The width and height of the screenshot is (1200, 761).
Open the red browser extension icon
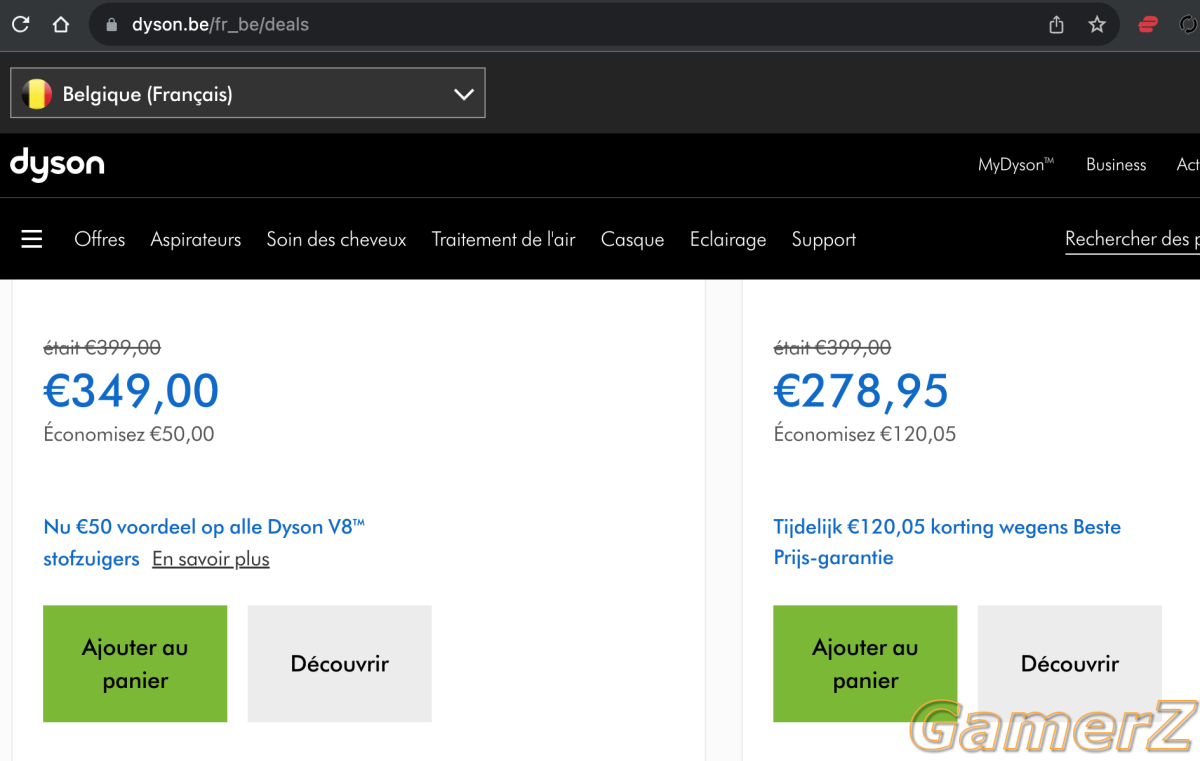pyautogui.click(x=1148, y=25)
